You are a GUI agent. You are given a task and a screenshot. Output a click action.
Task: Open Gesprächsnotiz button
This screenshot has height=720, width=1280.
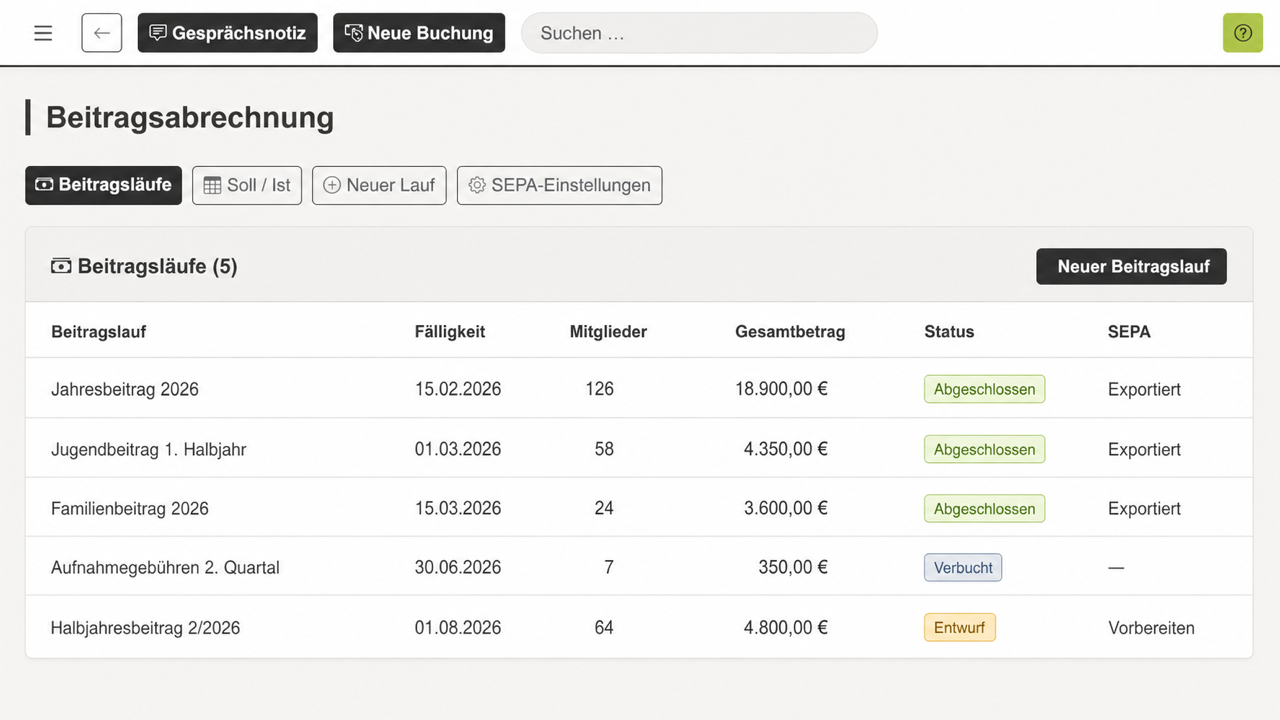[228, 33]
